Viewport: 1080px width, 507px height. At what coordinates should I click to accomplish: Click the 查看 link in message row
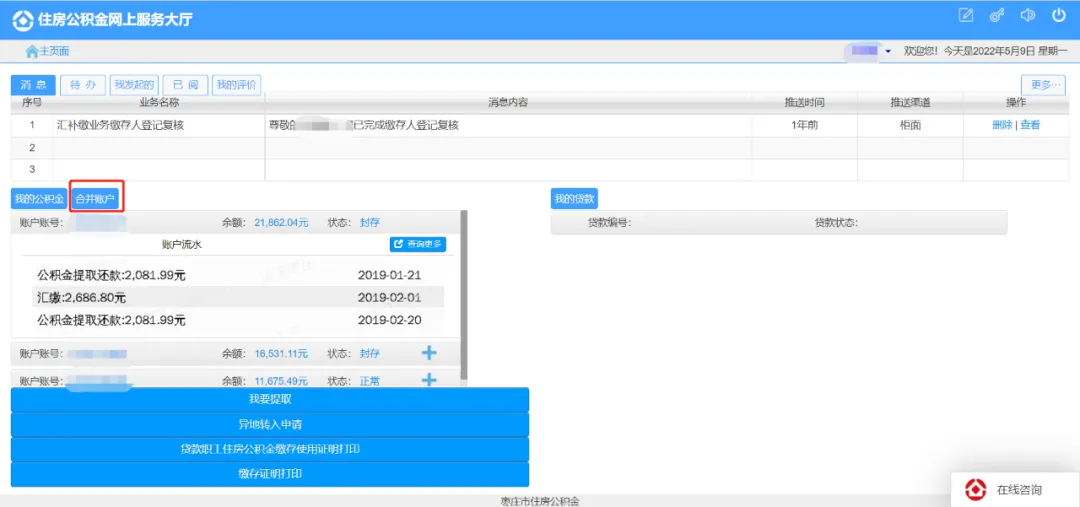1030,125
